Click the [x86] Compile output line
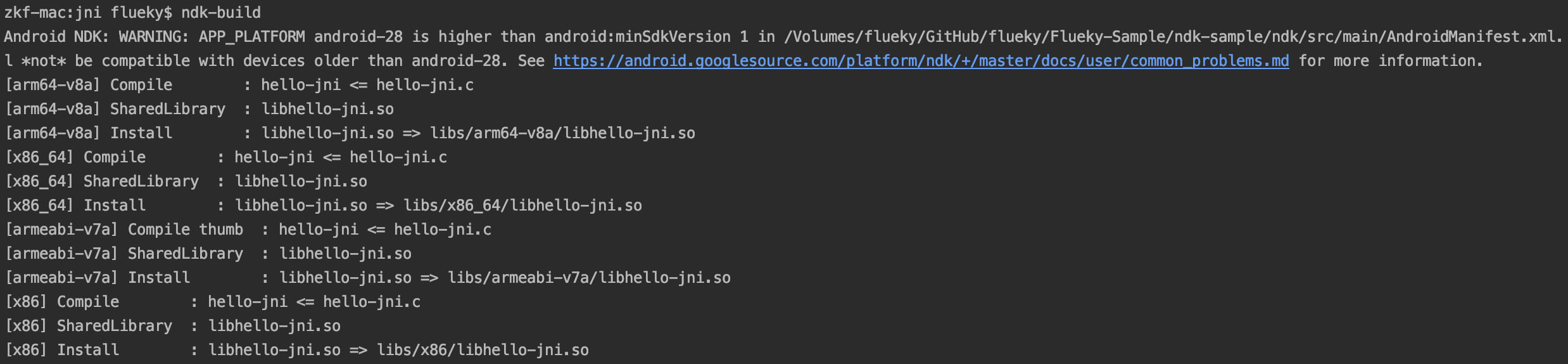Screen dimensions: 1568x364 (213, 302)
